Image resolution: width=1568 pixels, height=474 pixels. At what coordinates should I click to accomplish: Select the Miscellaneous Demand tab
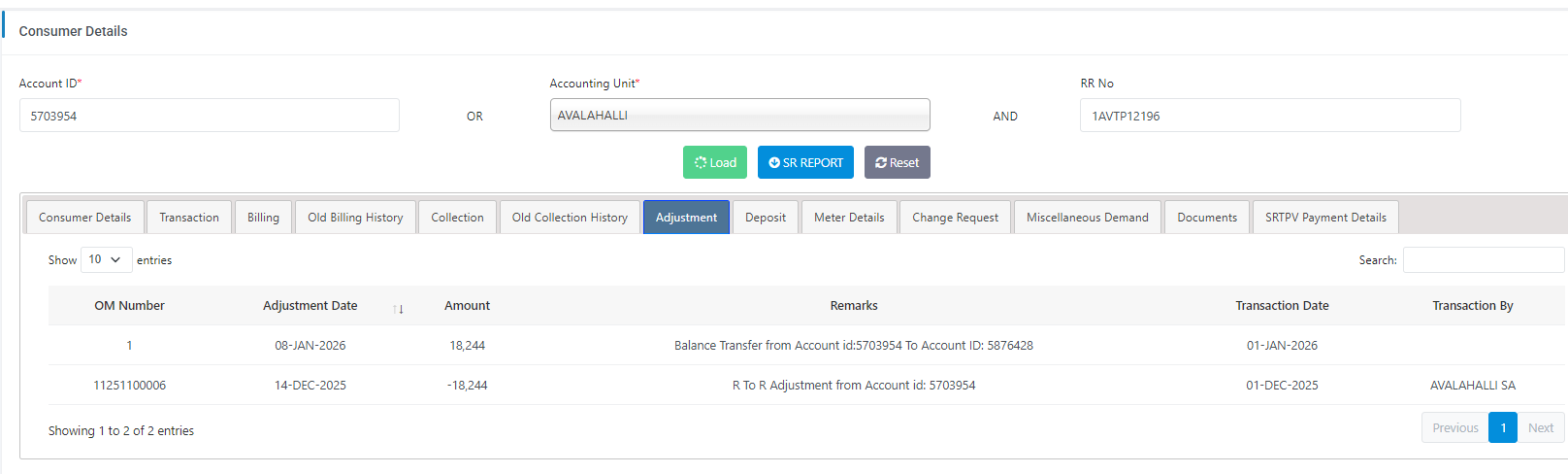tap(1087, 218)
